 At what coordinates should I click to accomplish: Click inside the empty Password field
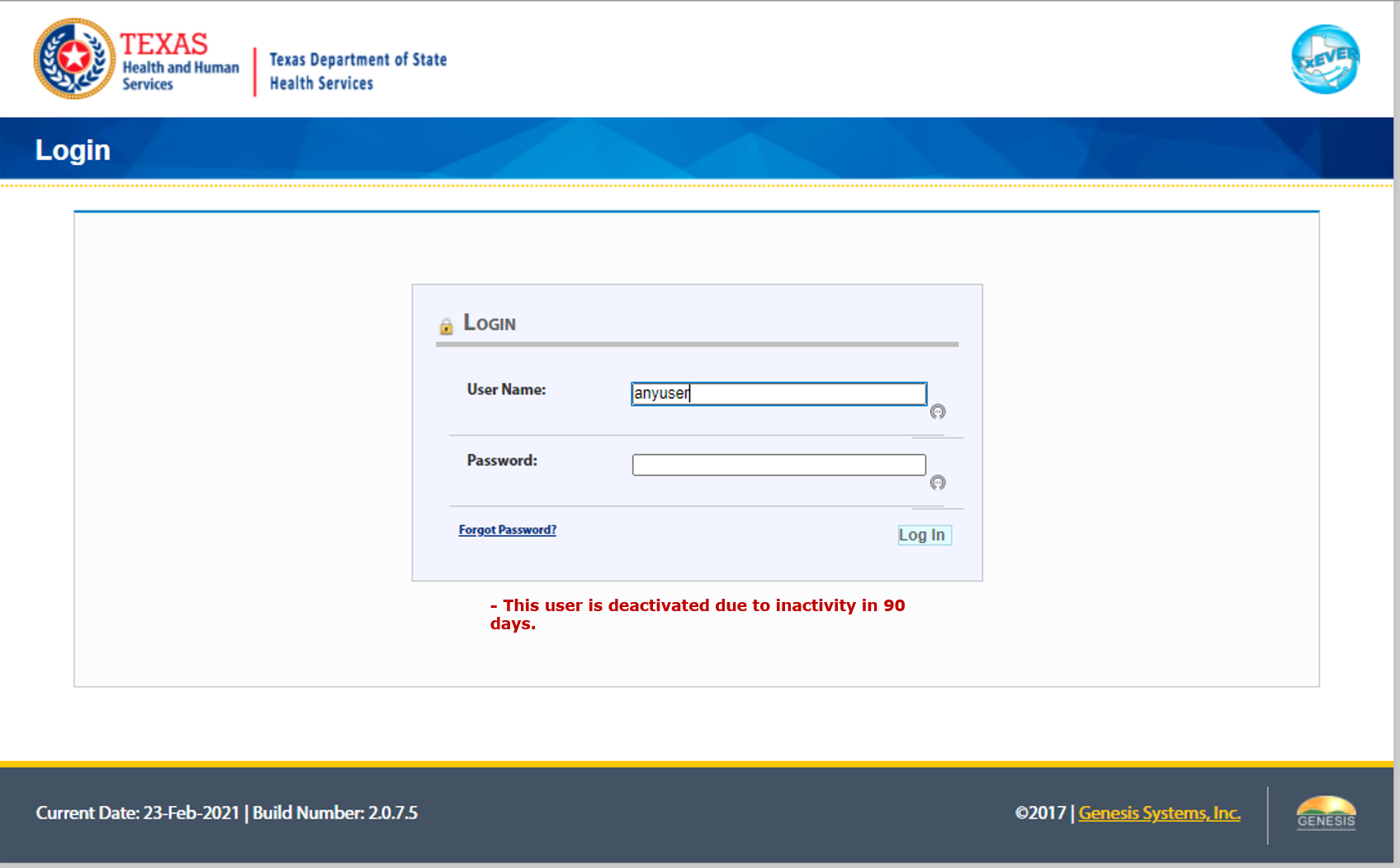coord(778,465)
